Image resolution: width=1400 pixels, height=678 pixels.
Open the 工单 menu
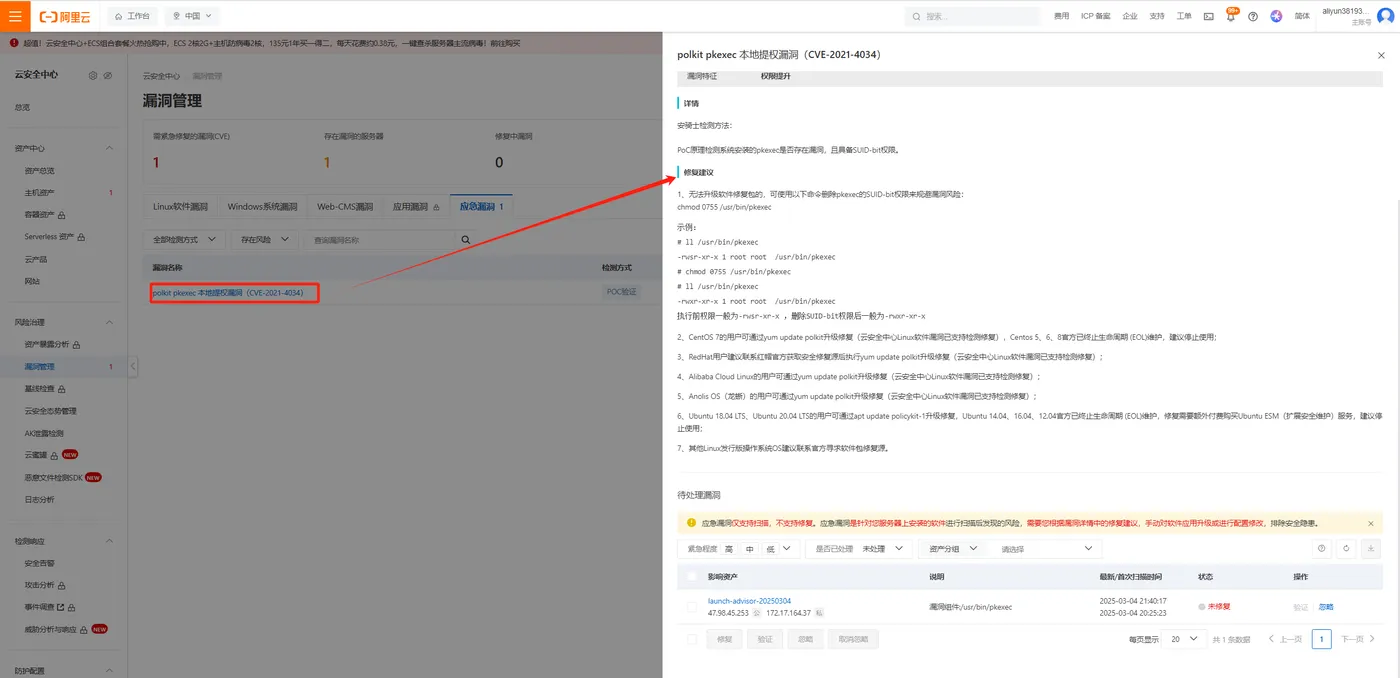click(x=1184, y=16)
